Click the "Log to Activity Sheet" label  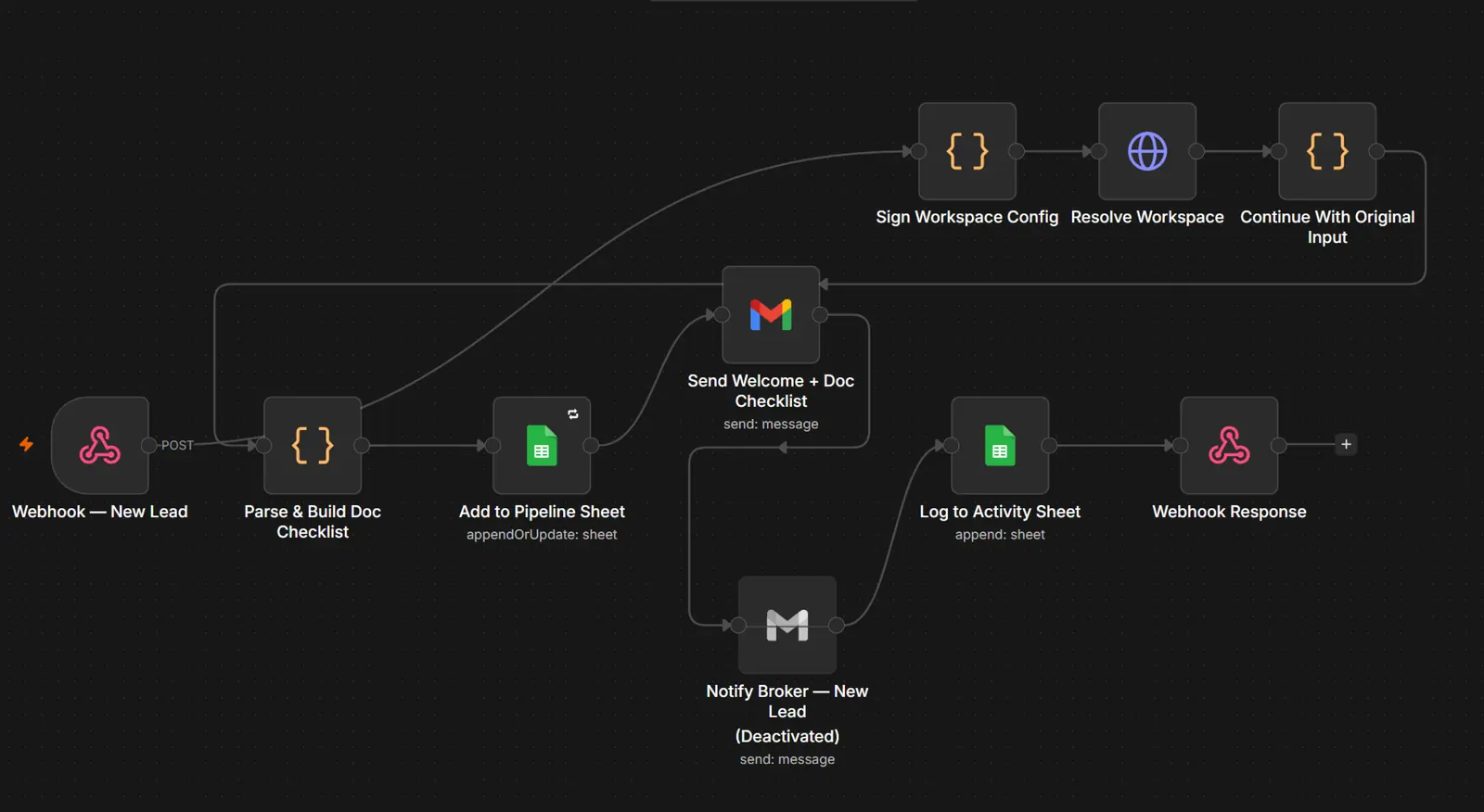coord(1000,512)
